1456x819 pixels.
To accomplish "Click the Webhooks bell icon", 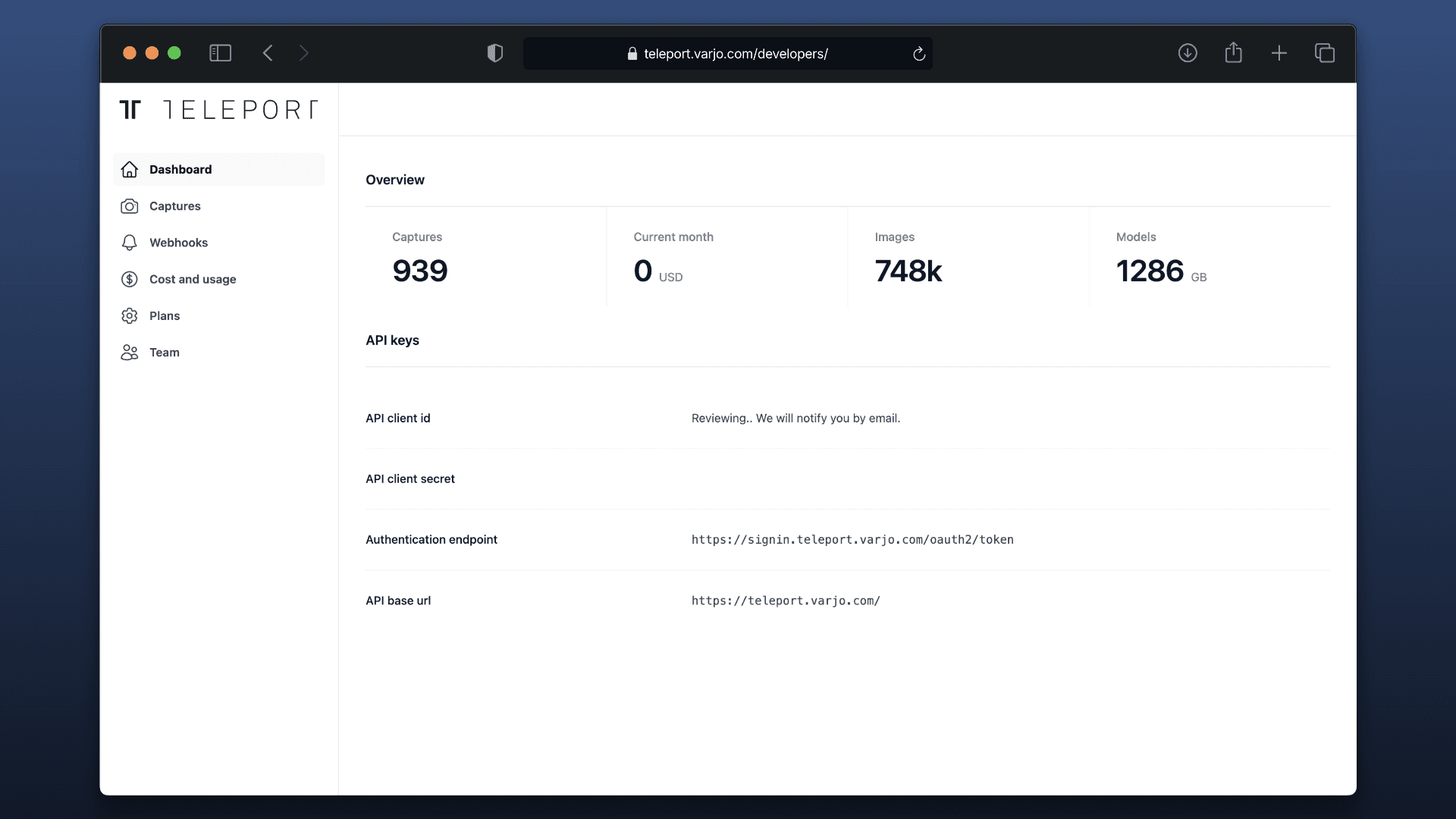I will point(130,243).
